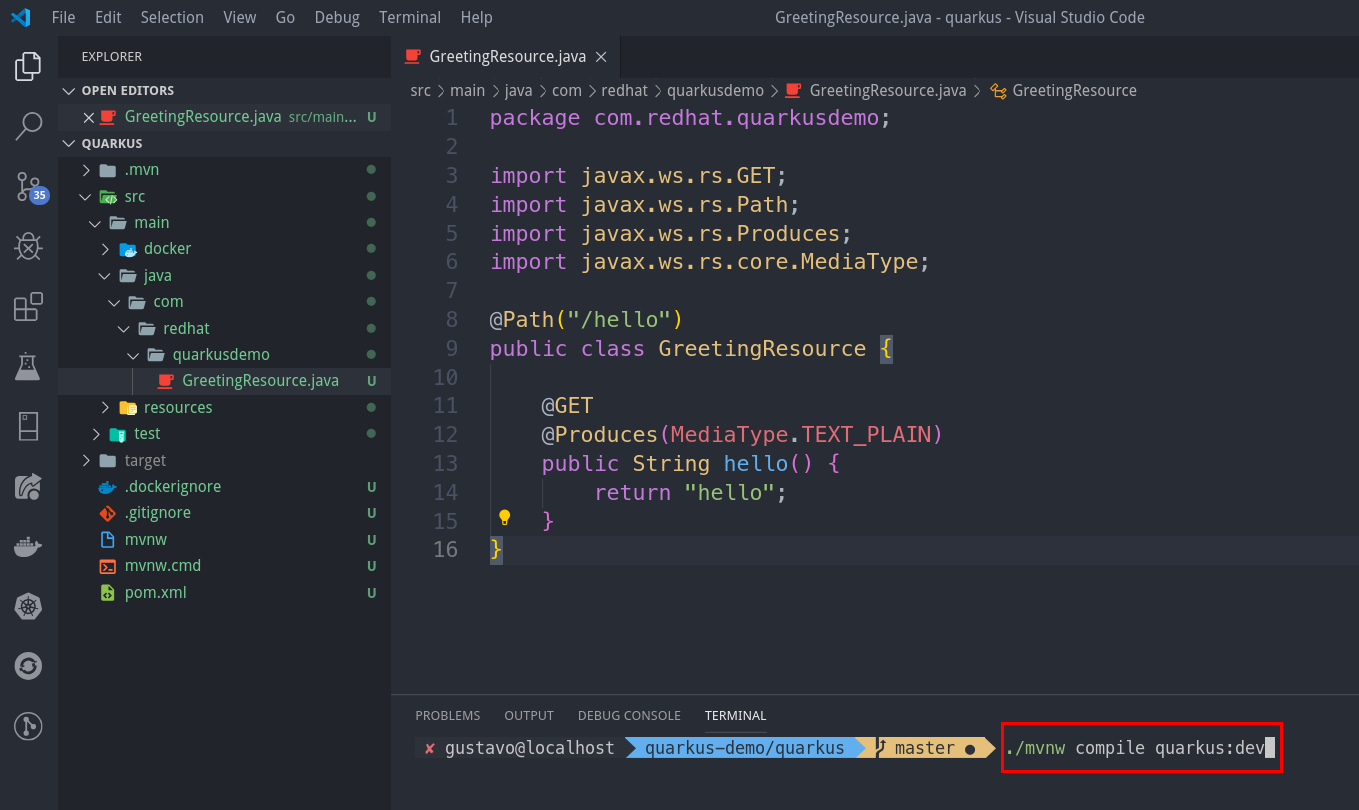Collapse the com folder
This screenshot has height=810, width=1359.
tap(114, 302)
